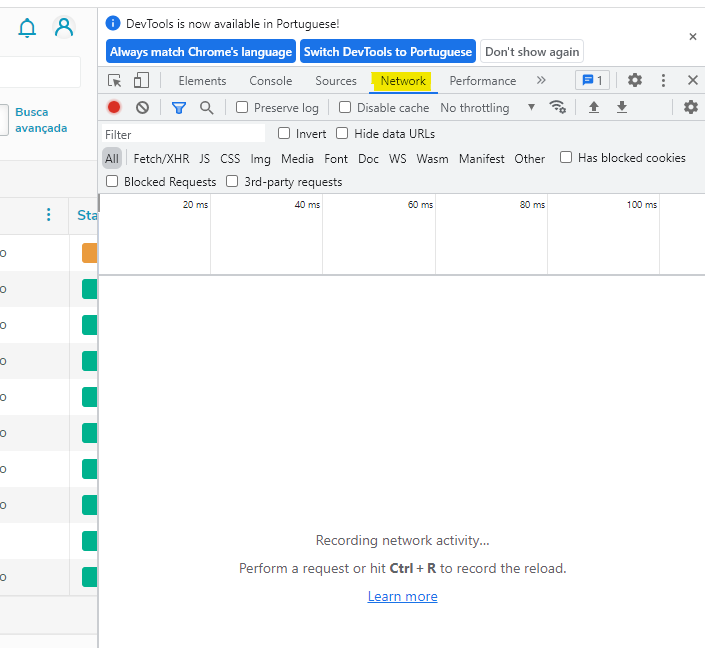Open DevTools main settings gear
The width and height of the screenshot is (705, 648).
tap(634, 80)
